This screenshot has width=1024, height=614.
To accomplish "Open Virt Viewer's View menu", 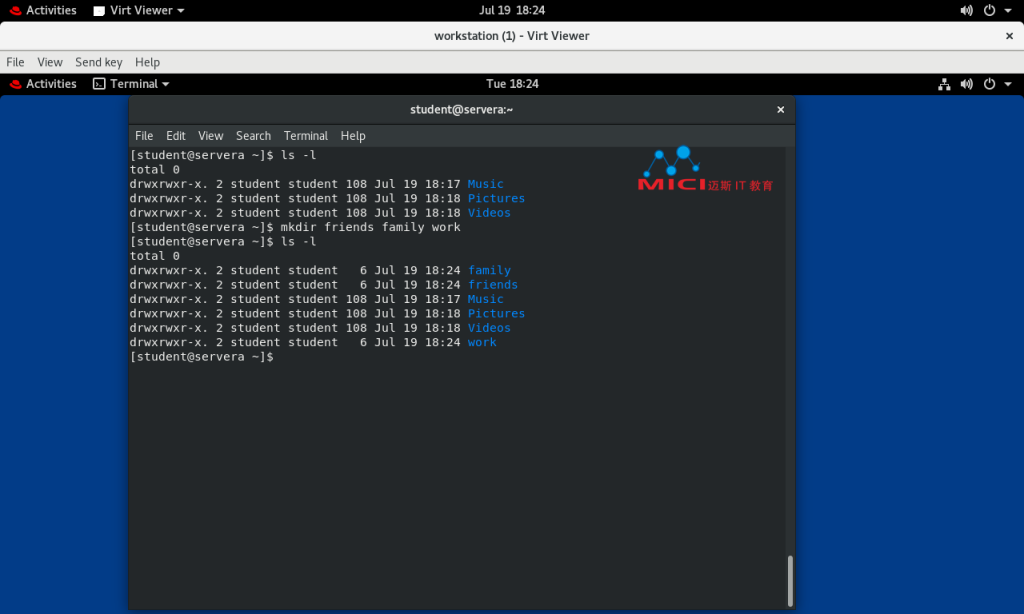I will point(50,62).
